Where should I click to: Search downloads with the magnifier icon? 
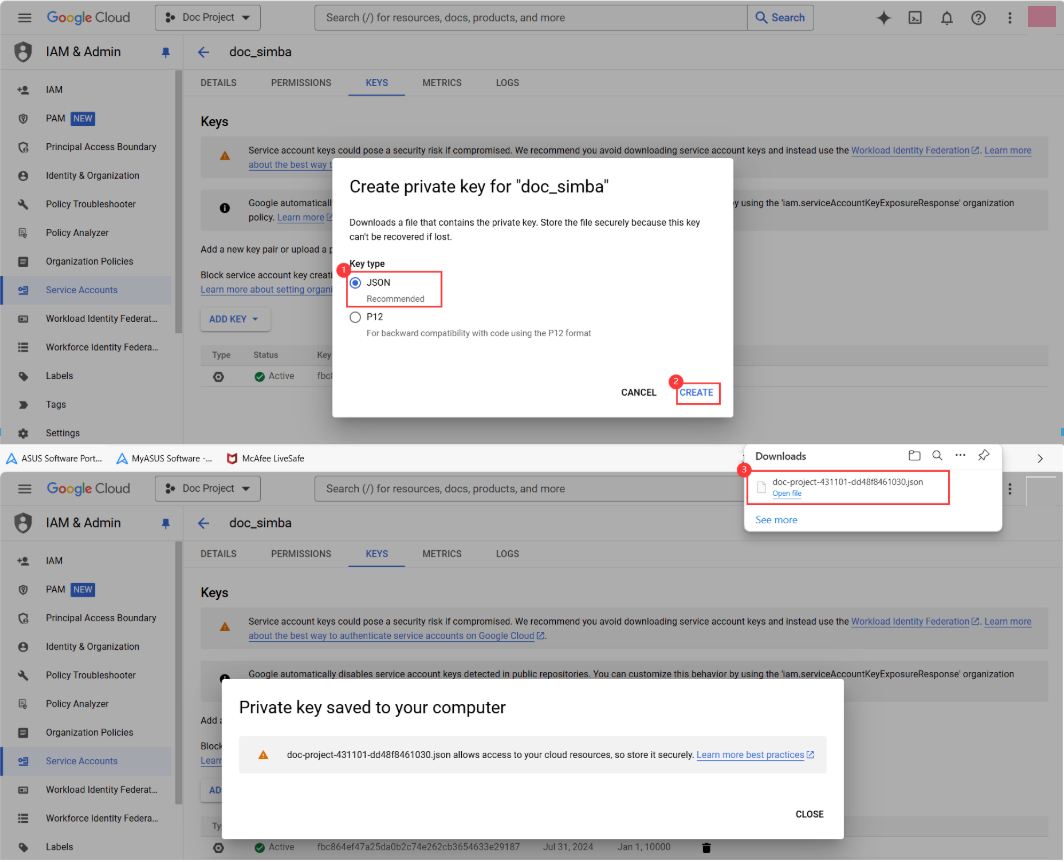pyautogui.click(x=937, y=455)
